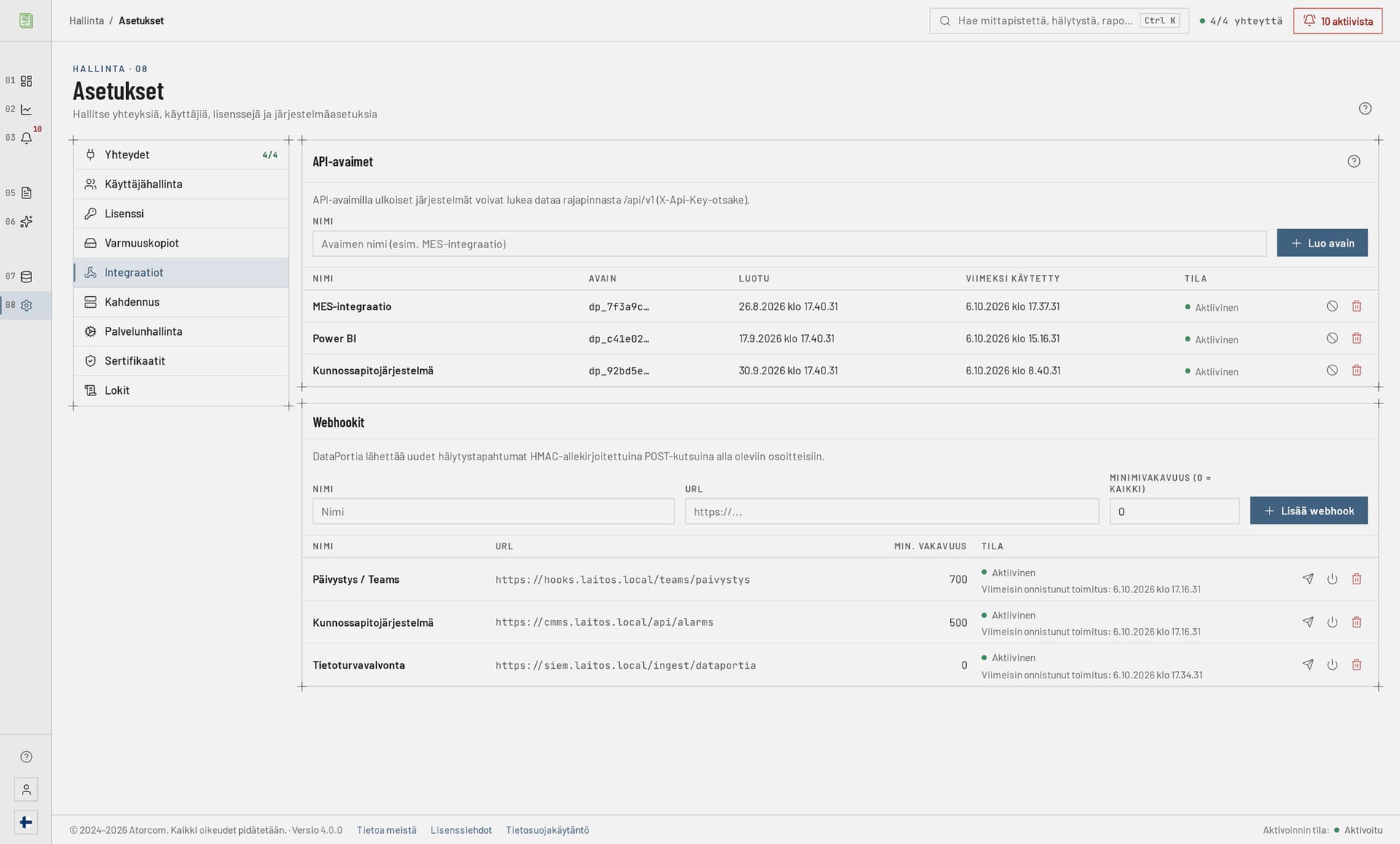
Task: Open Kahdennus settings section
Action: coord(181,302)
